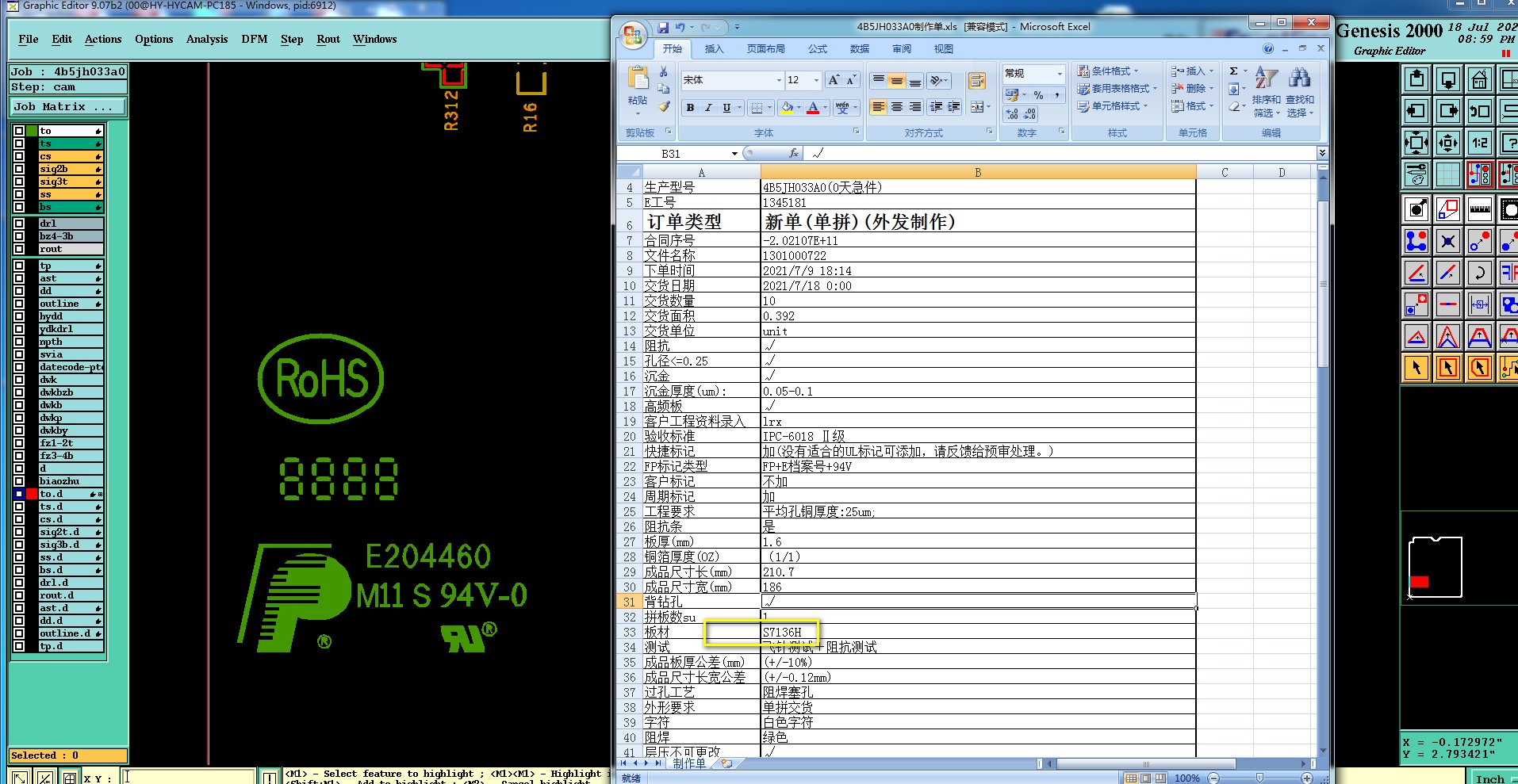Click the blue X delete-point tool
This screenshot has width=1518, height=784.
(1448, 241)
